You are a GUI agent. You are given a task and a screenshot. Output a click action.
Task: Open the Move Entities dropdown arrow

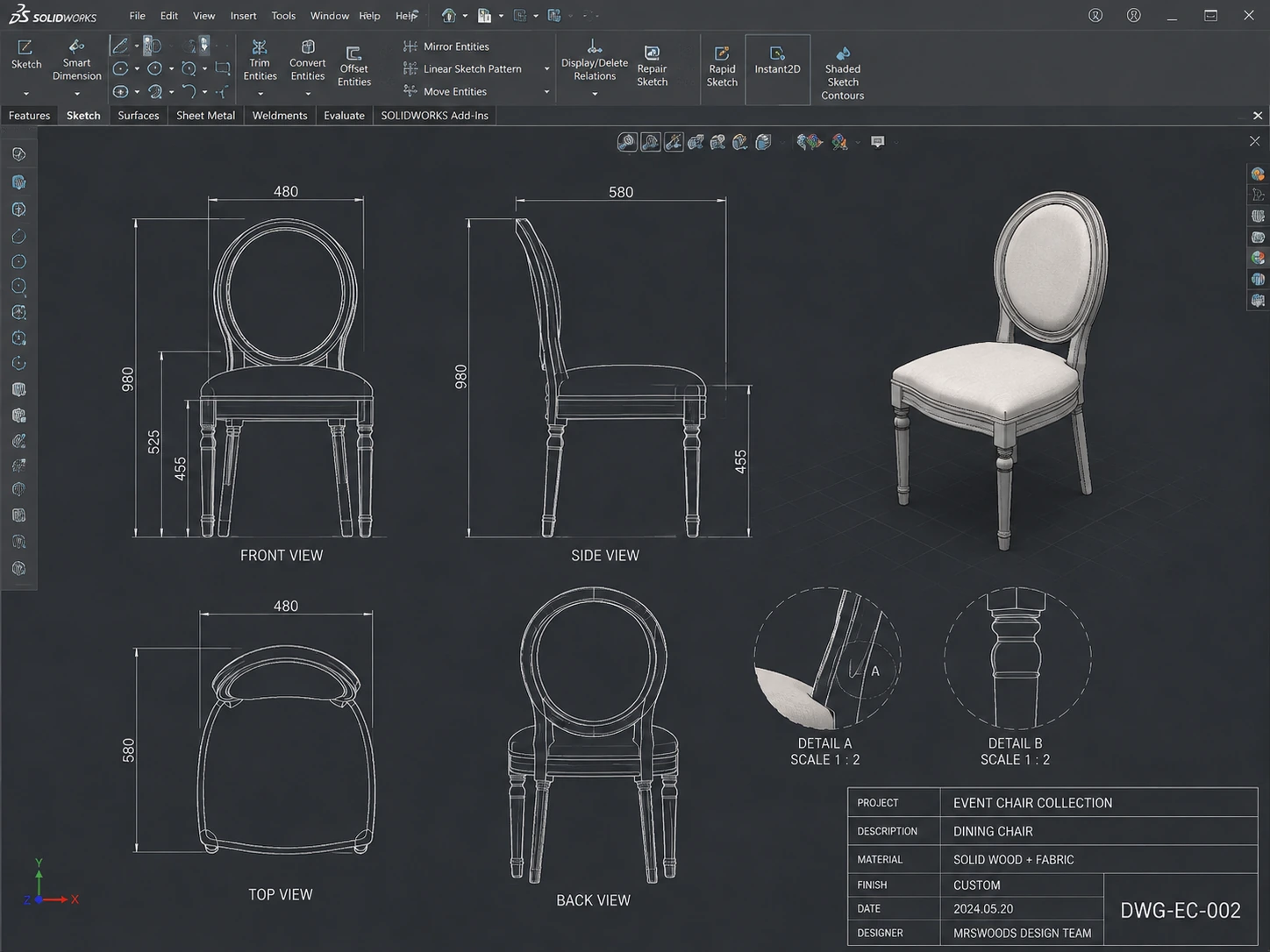[x=546, y=92]
